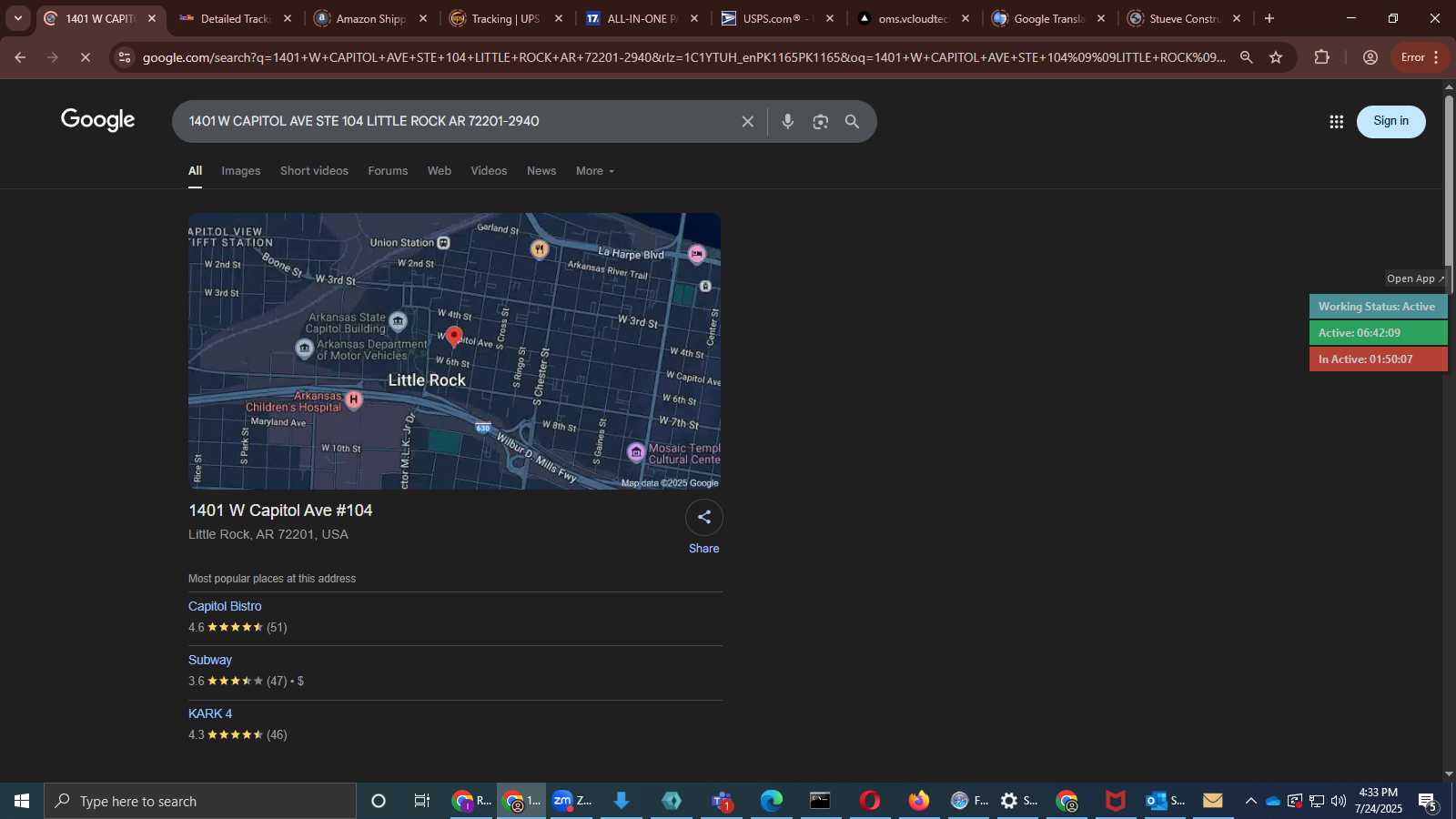Viewport: 1456px width, 819px height.
Task: Click the taskbar search box
Action: [x=200, y=801]
